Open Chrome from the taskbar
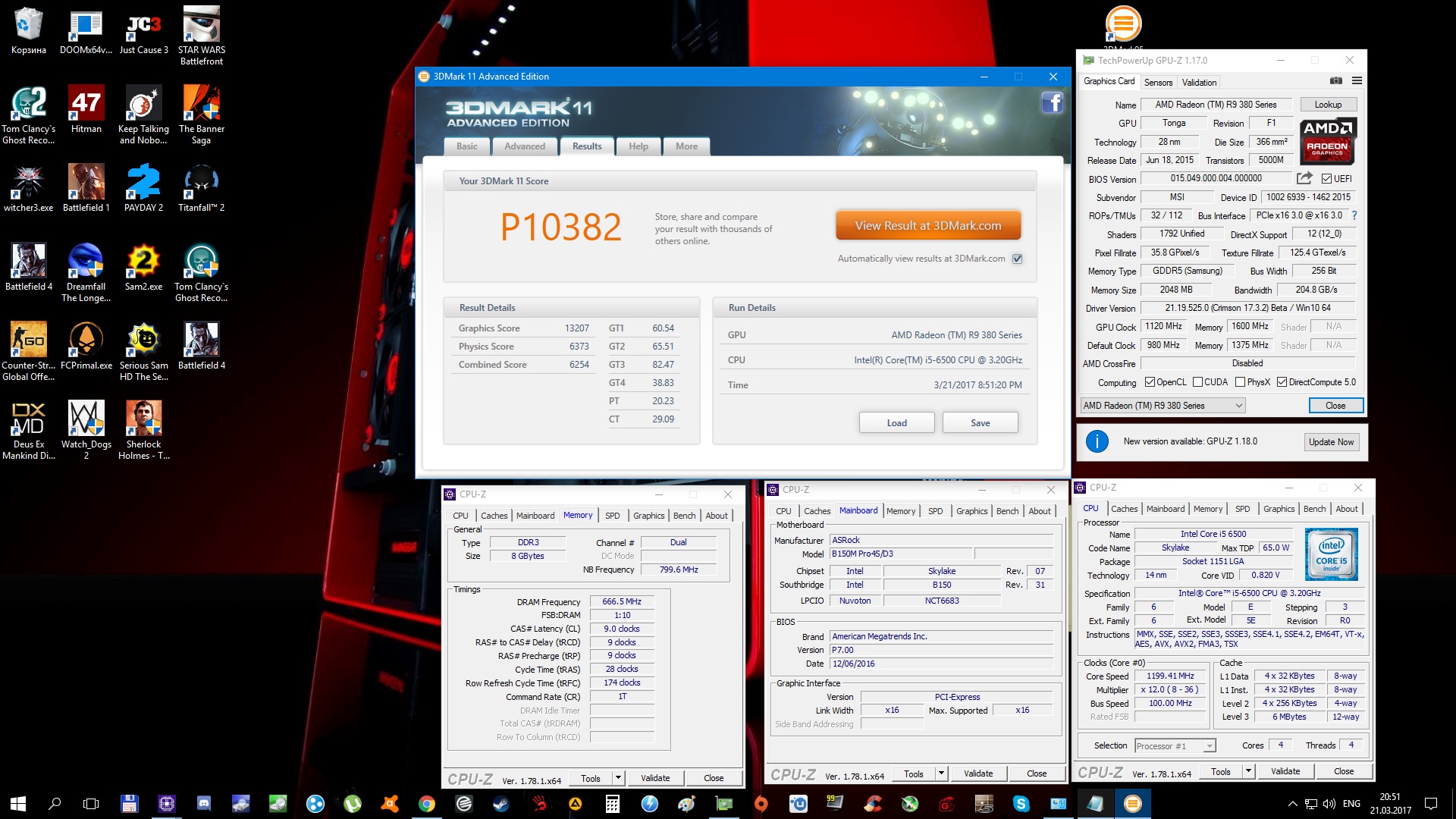Viewport: 1456px width, 819px height. point(427,804)
